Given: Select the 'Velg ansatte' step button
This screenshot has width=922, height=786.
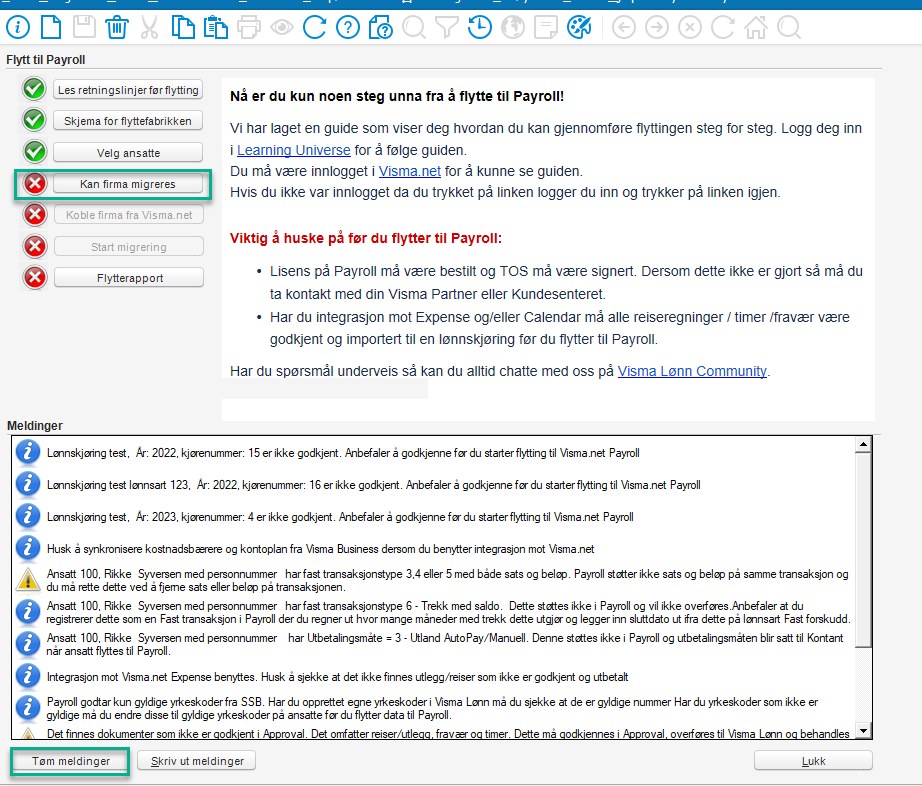Looking at the screenshot, I should click(128, 153).
